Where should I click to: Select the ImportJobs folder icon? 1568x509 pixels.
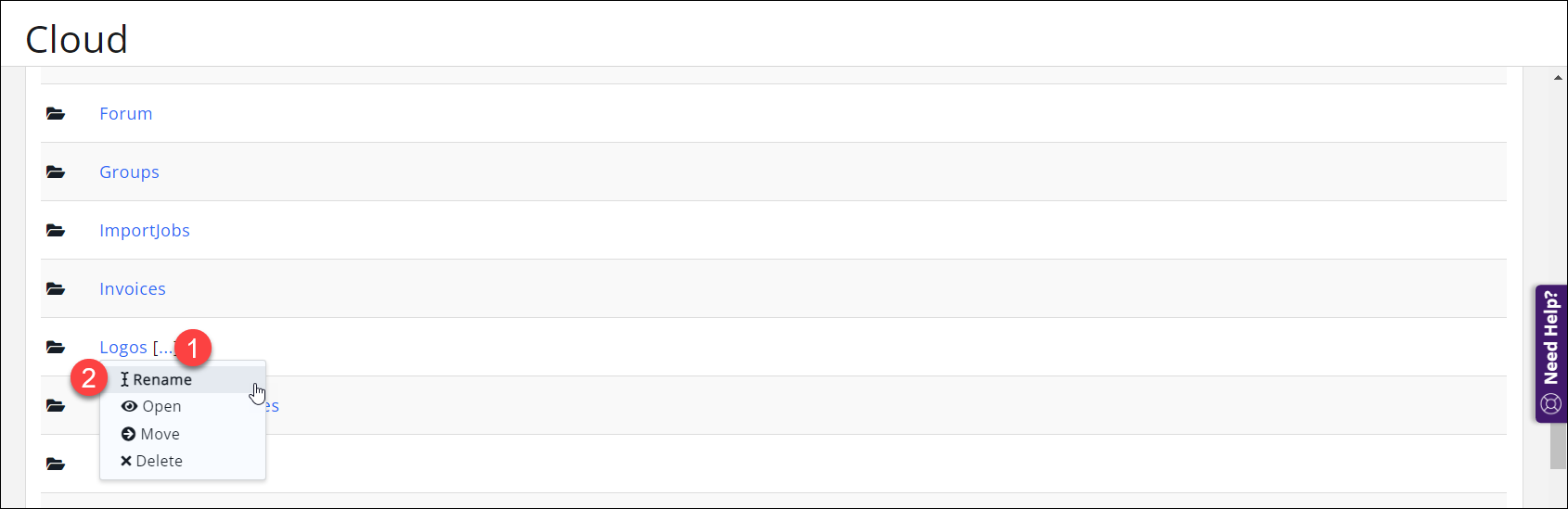click(56, 231)
